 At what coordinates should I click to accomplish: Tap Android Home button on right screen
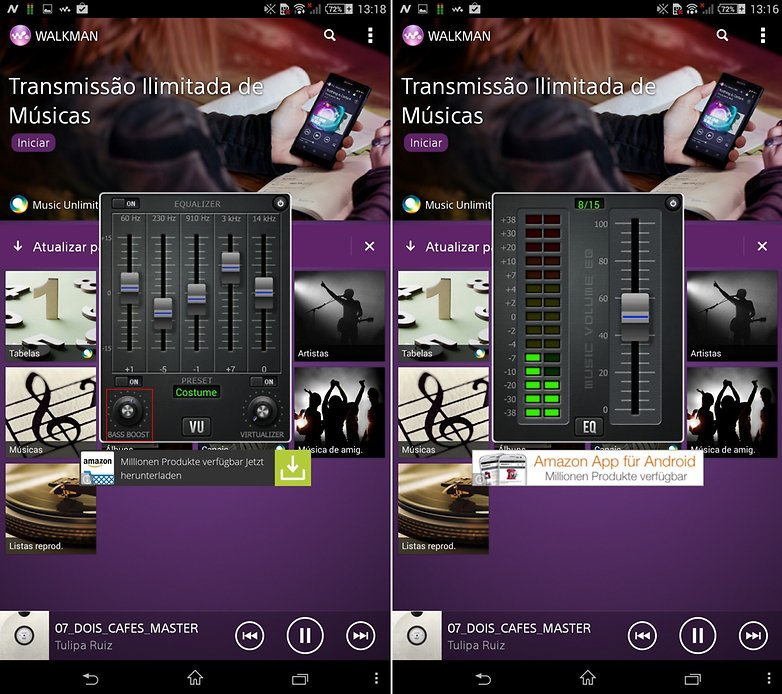point(587,678)
